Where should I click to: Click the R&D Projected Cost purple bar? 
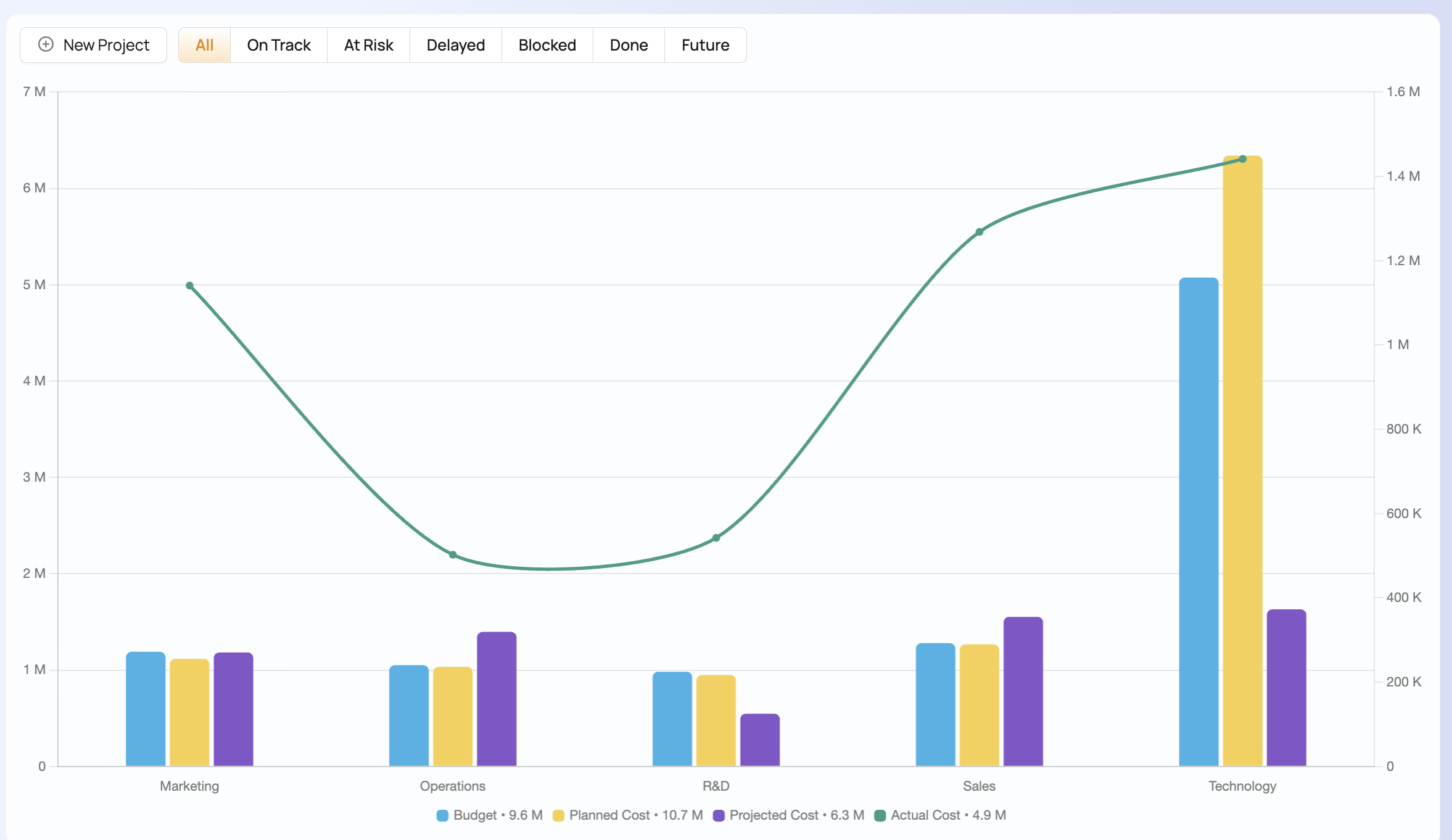click(759, 740)
